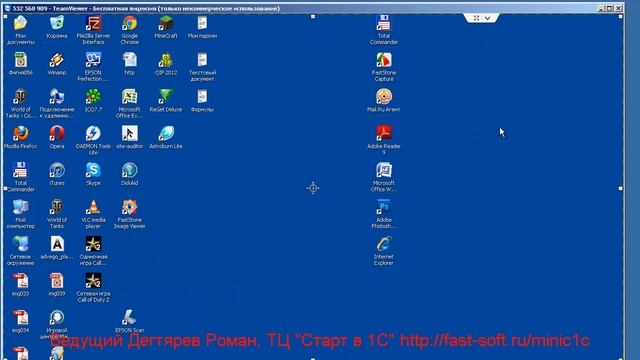Launch the Adobe Photoshop shortcut
The image size is (640, 360).
tap(384, 207)
